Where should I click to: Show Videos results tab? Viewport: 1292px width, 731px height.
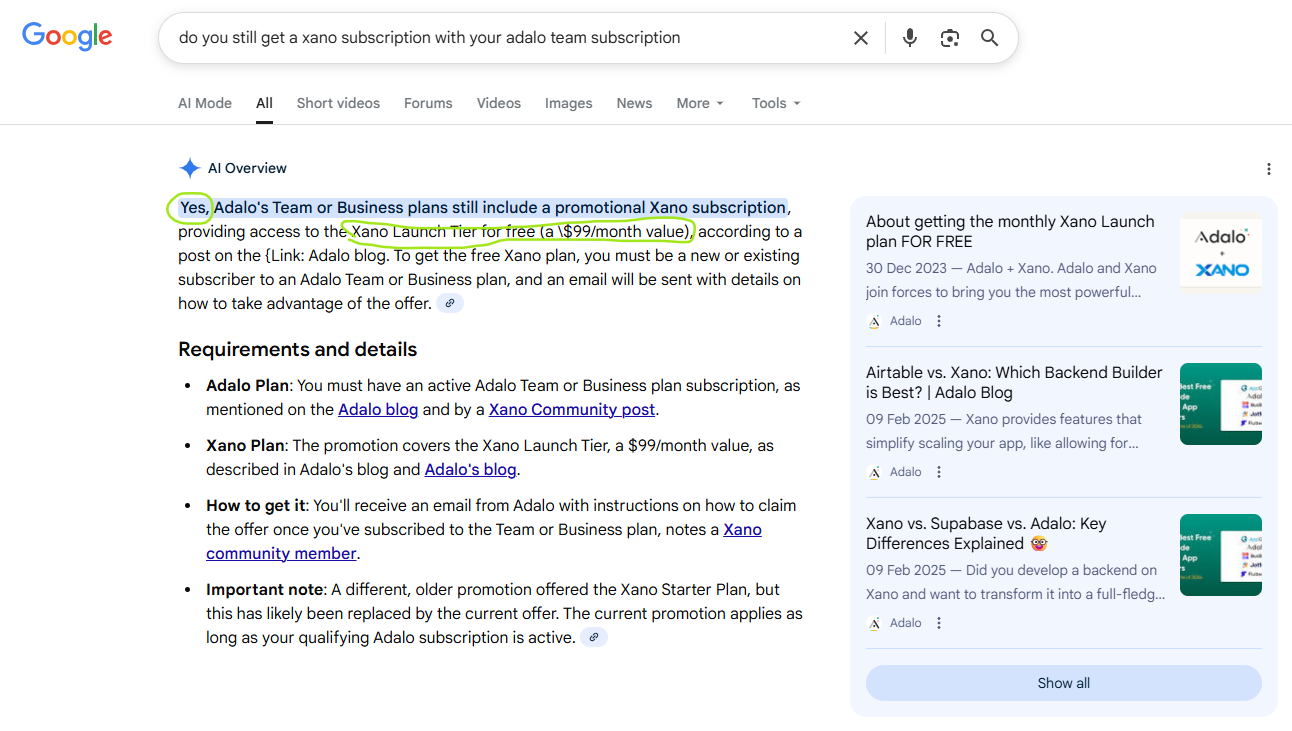click(x=499, y=103)
